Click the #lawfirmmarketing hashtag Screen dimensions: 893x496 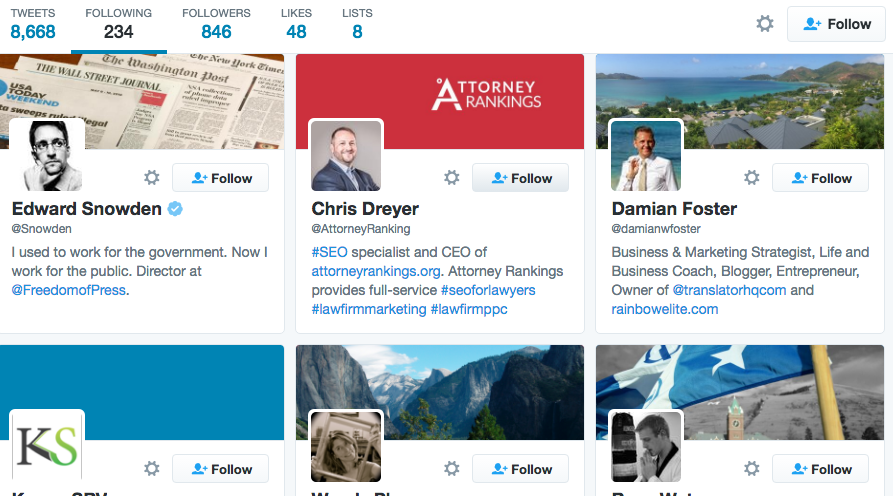coord(368,309)
